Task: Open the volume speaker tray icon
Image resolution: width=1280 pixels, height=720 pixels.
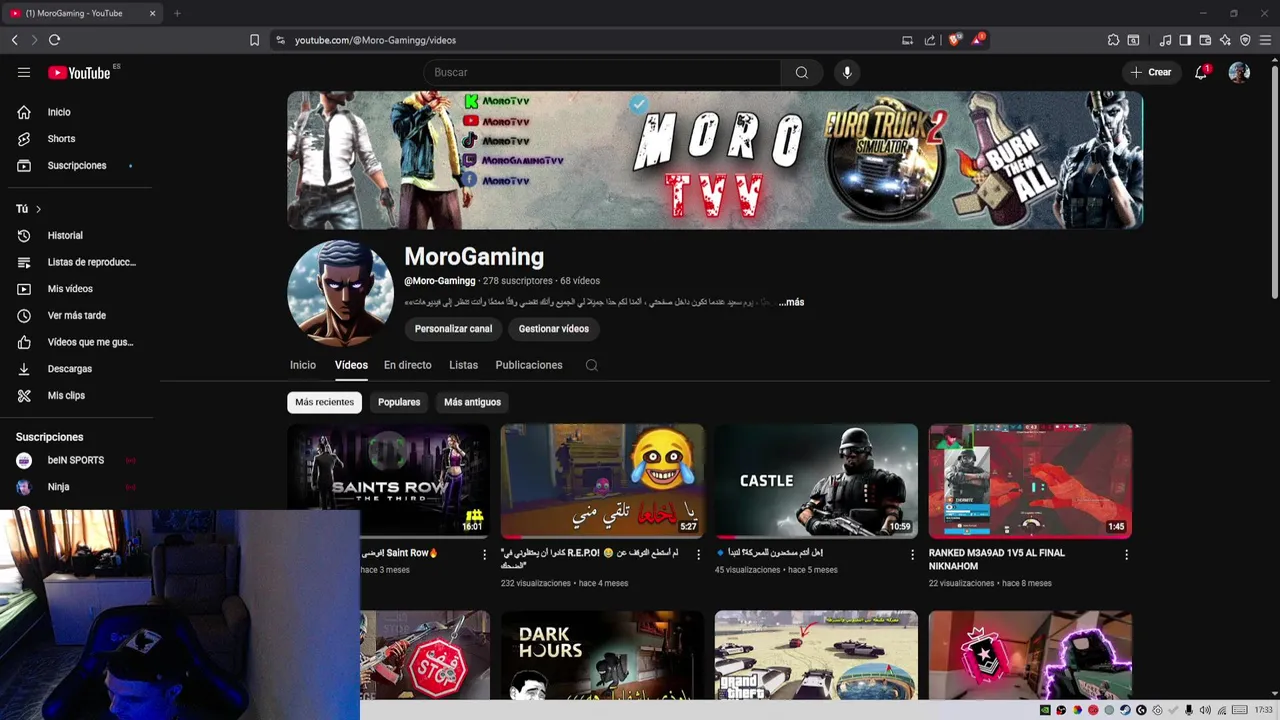Action: (1205, 710)
